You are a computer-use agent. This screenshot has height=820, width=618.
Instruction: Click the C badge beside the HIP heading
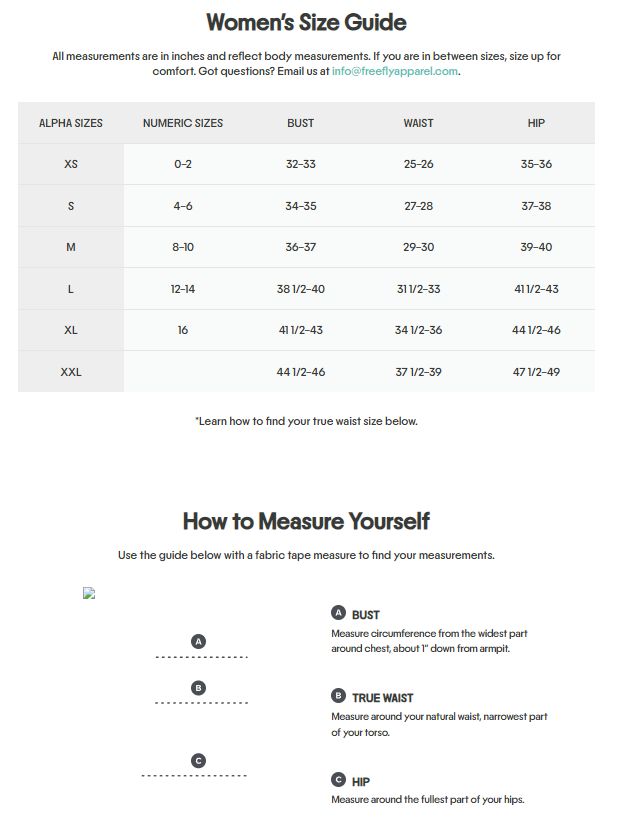point(338,780)
